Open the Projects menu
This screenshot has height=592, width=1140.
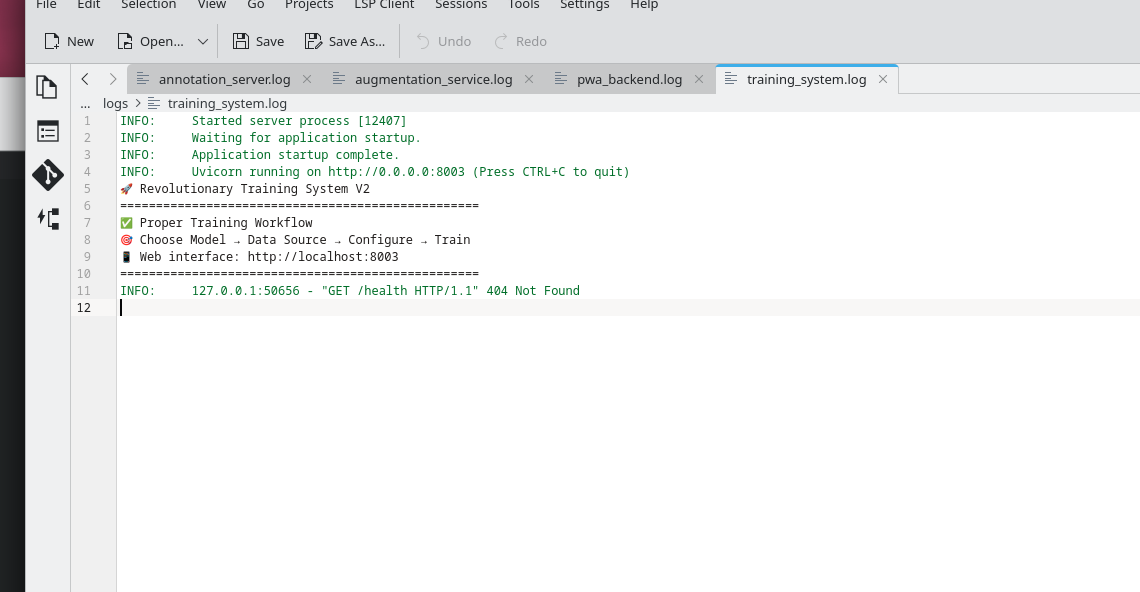(x=309, y=4)
